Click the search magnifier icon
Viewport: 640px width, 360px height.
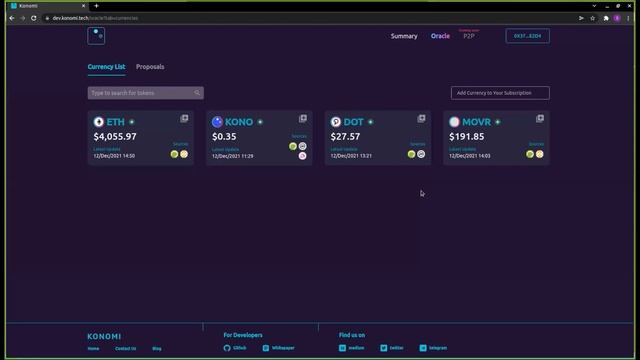tap(197, 93)
